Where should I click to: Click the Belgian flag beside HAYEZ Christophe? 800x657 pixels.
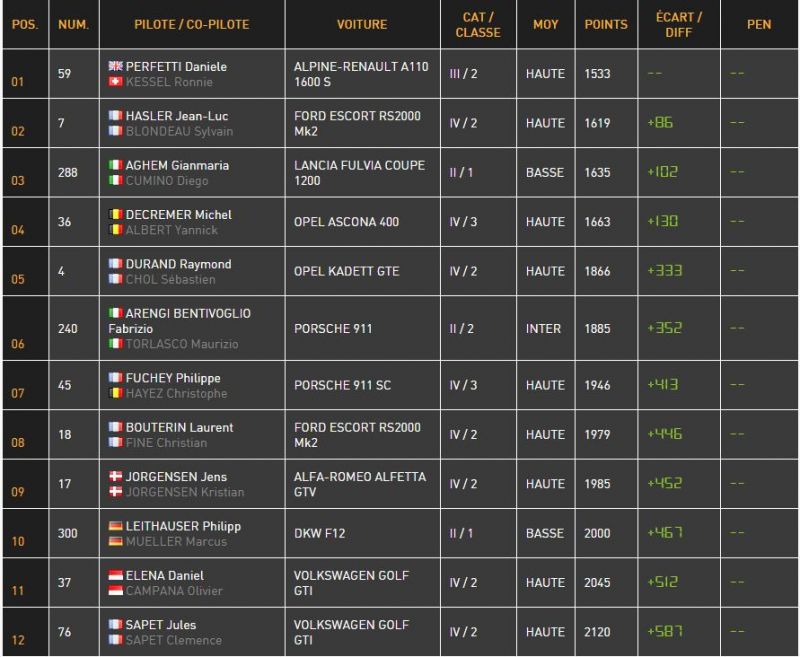pyautogui.click(x=115, y=393)
